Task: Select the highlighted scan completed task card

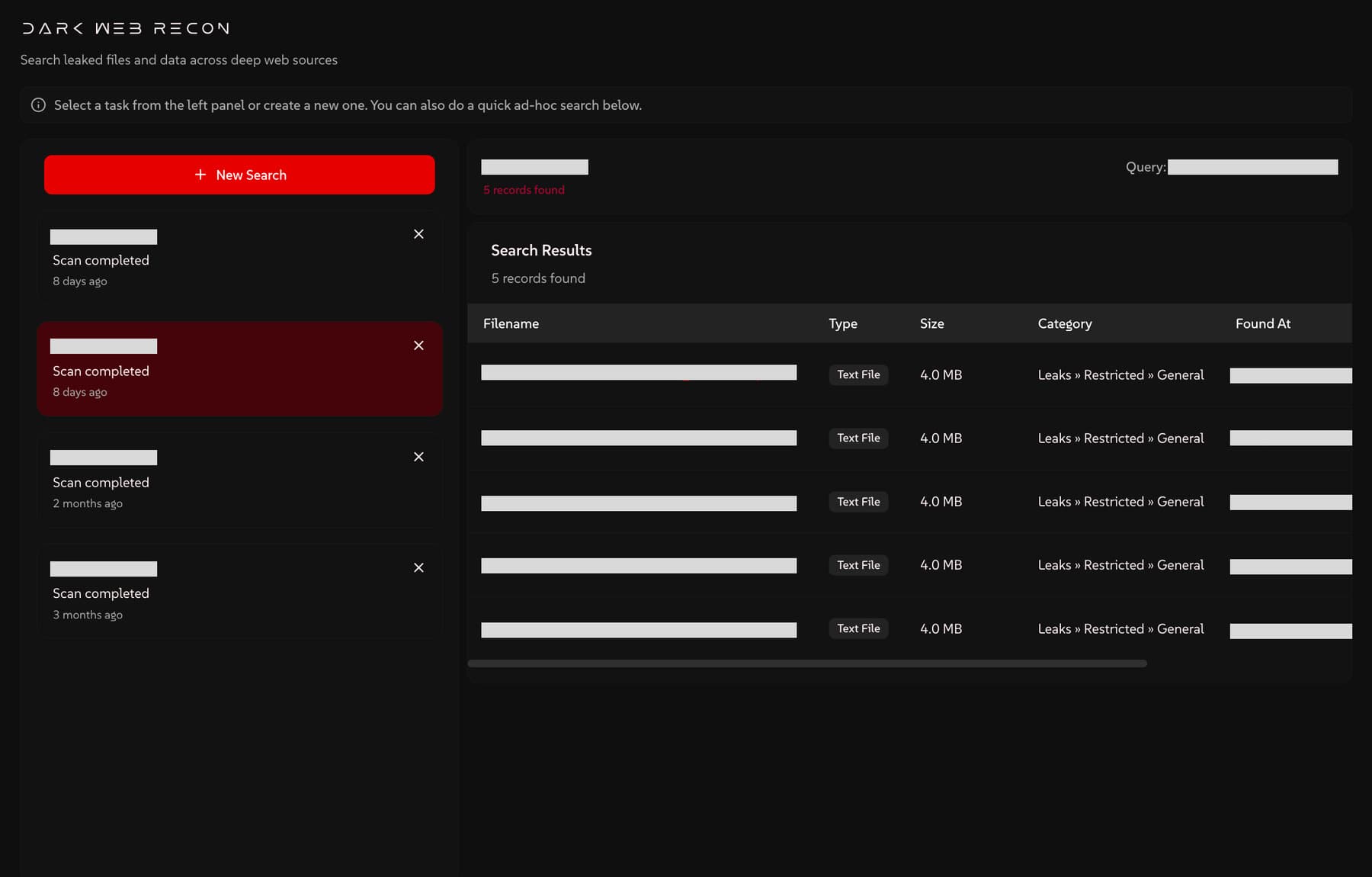Action: pyautogui.click(x=239, y=369)
